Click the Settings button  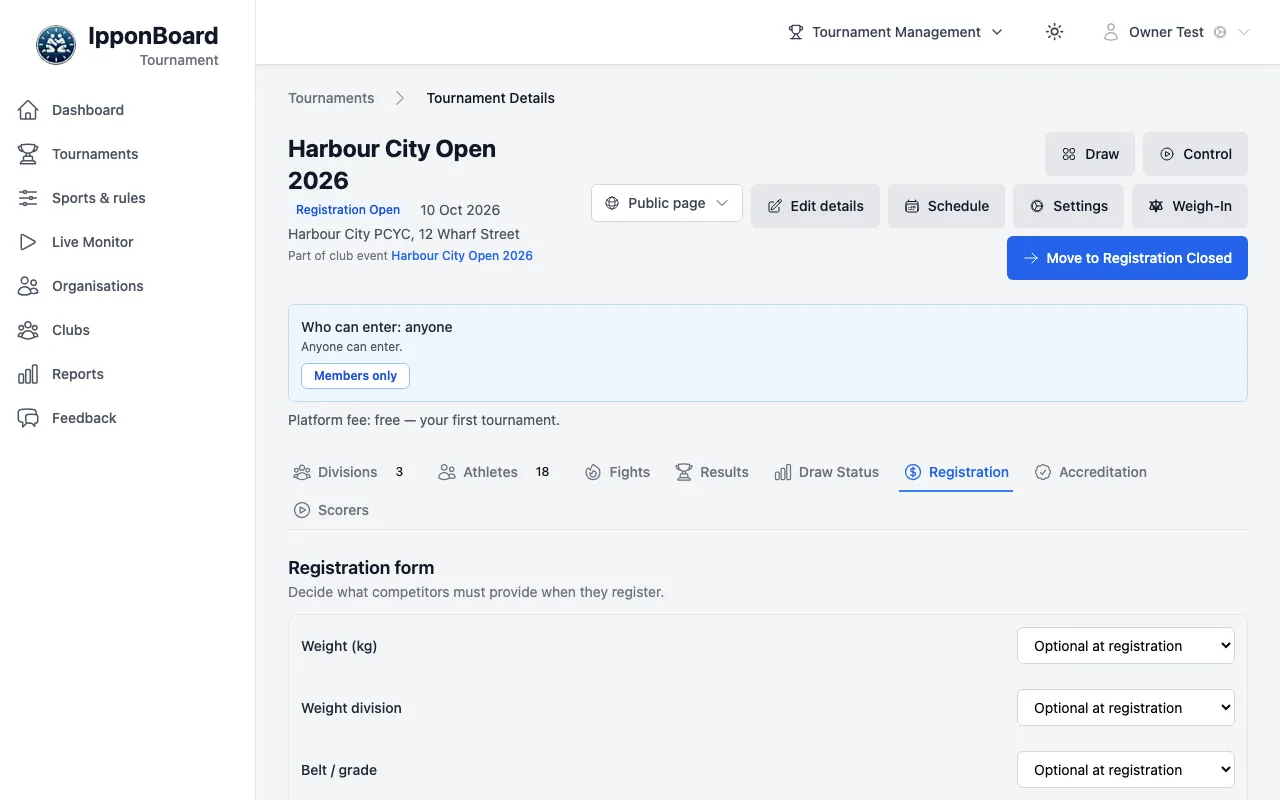pyautogui.click(x=1068, y=206)
